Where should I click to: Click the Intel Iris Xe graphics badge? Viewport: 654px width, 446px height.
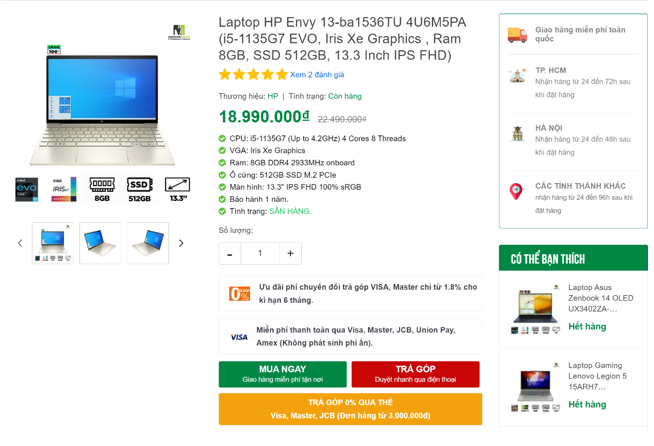[x=64, y=189]
